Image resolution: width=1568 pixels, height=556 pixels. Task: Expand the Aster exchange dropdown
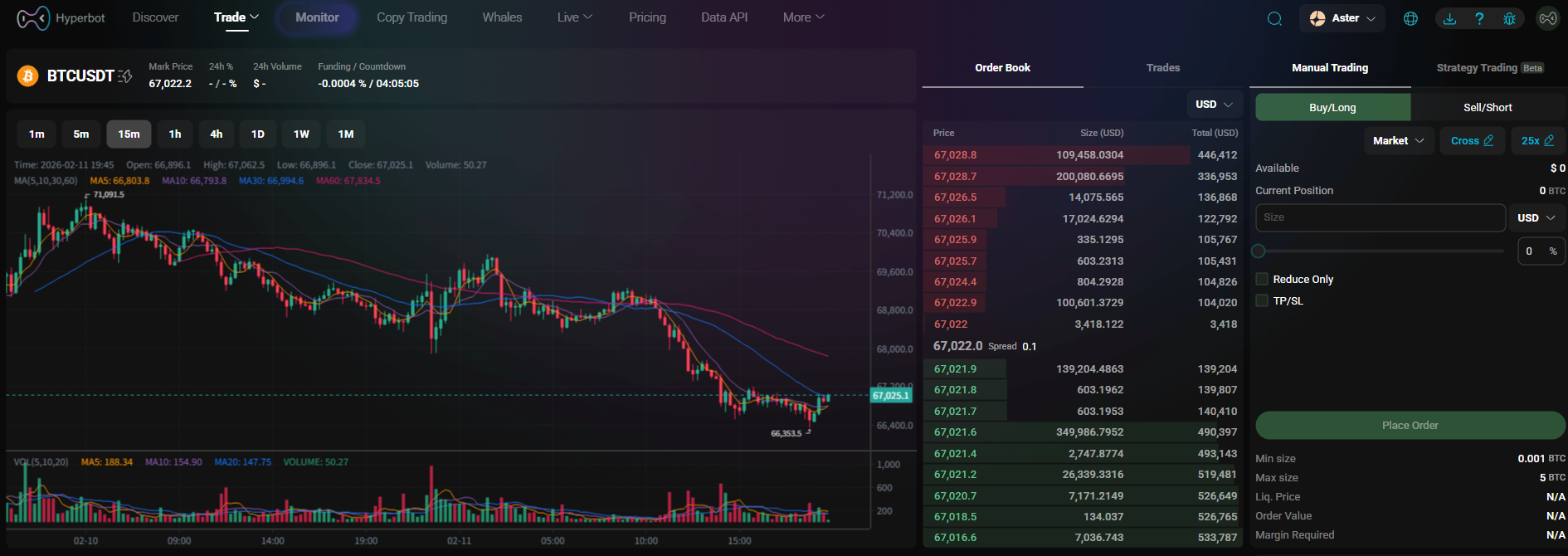click(1342, 18)
